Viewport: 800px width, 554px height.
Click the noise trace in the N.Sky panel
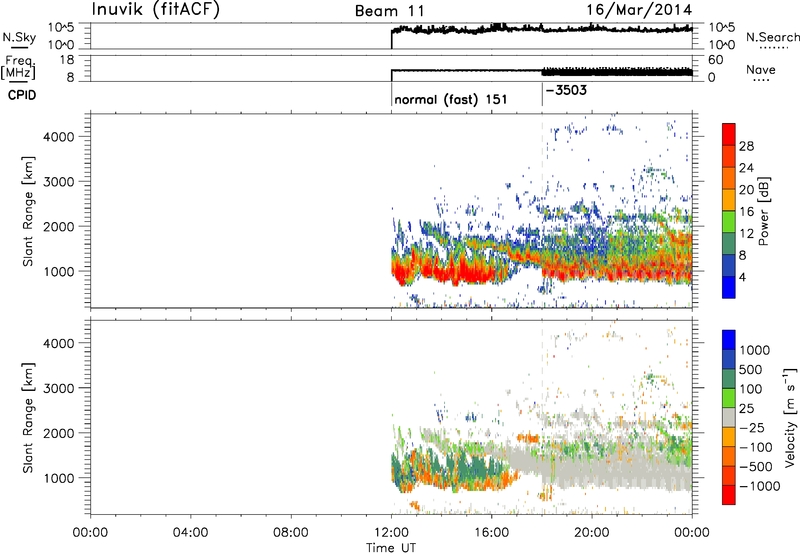[542, 29]
